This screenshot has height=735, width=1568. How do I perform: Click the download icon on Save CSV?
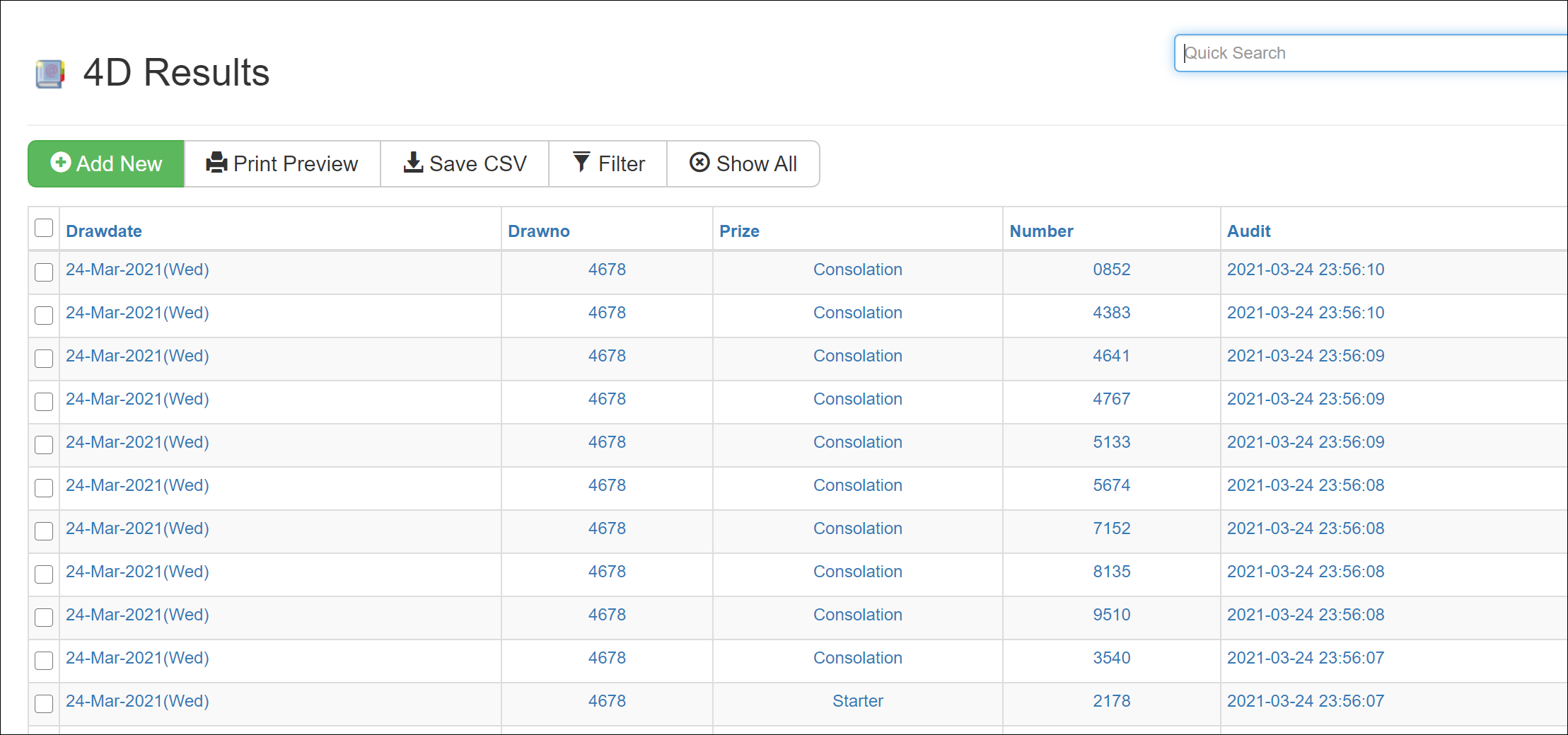point(413,163)
